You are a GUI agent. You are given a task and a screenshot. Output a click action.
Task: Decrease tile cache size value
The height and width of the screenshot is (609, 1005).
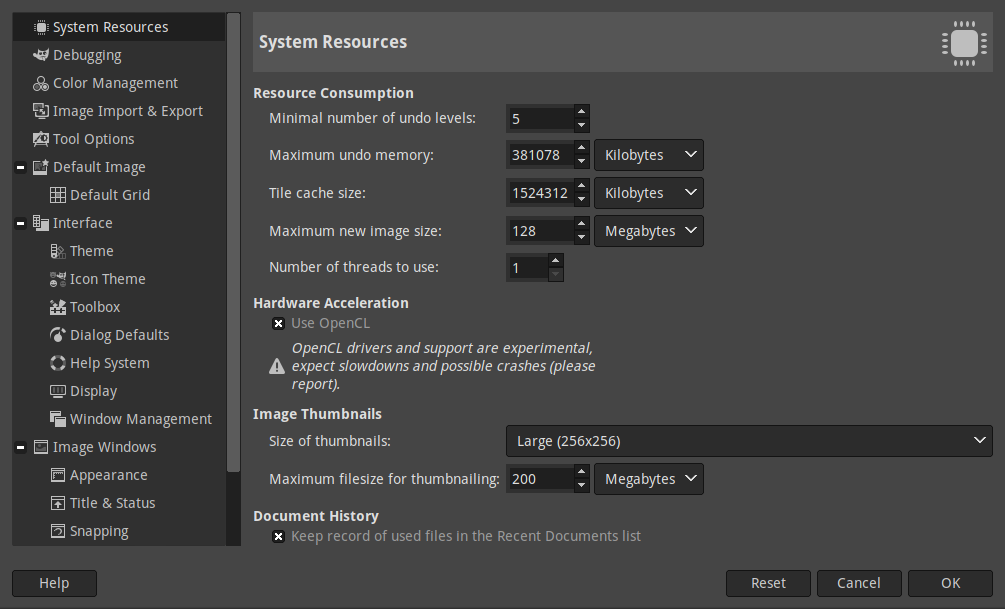[581, 200]
